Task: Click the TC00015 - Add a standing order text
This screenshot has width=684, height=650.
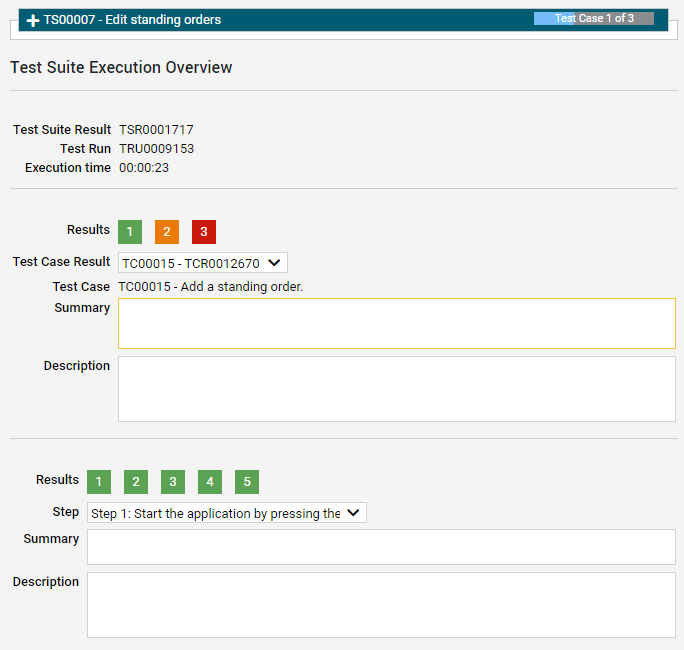Action: point(211,287)
